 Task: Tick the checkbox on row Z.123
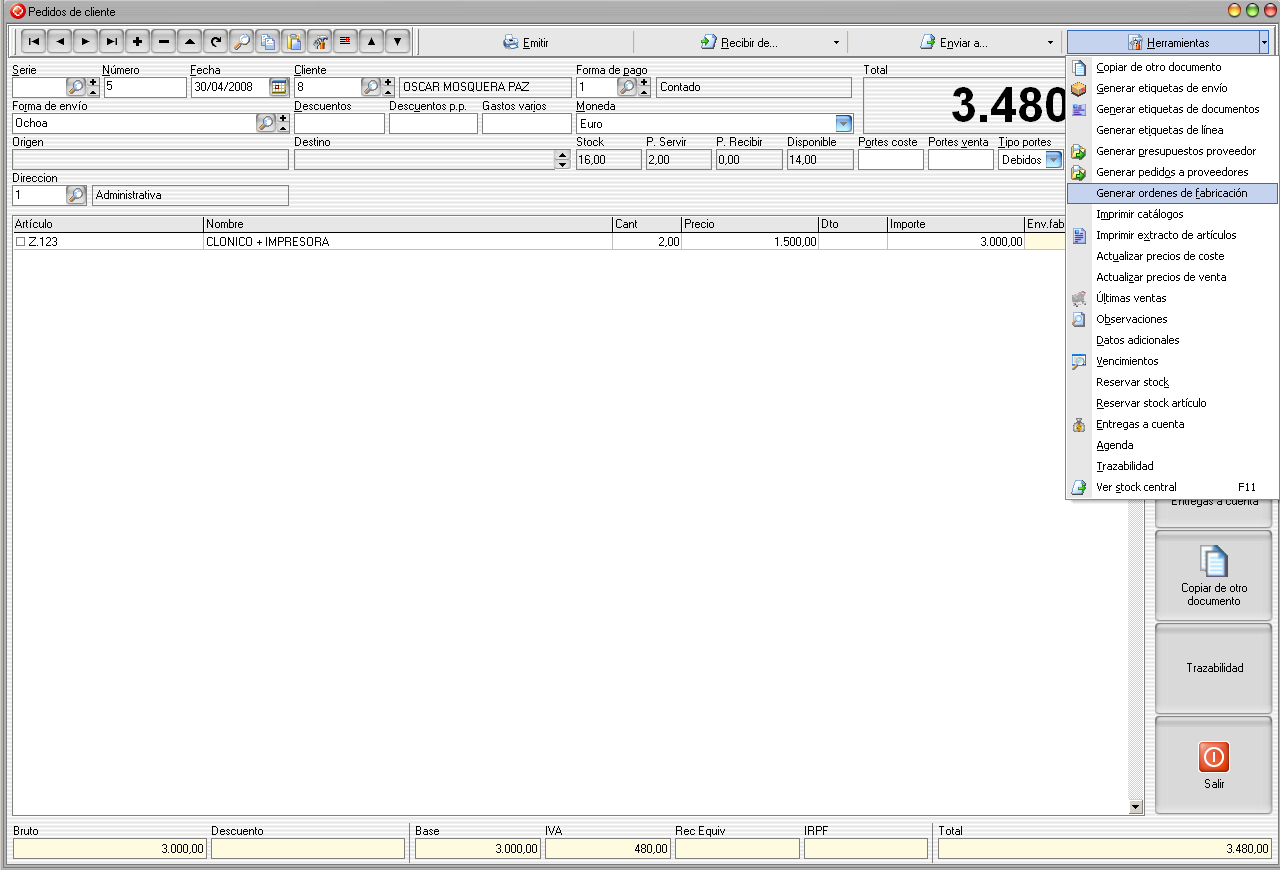(20, 242)
